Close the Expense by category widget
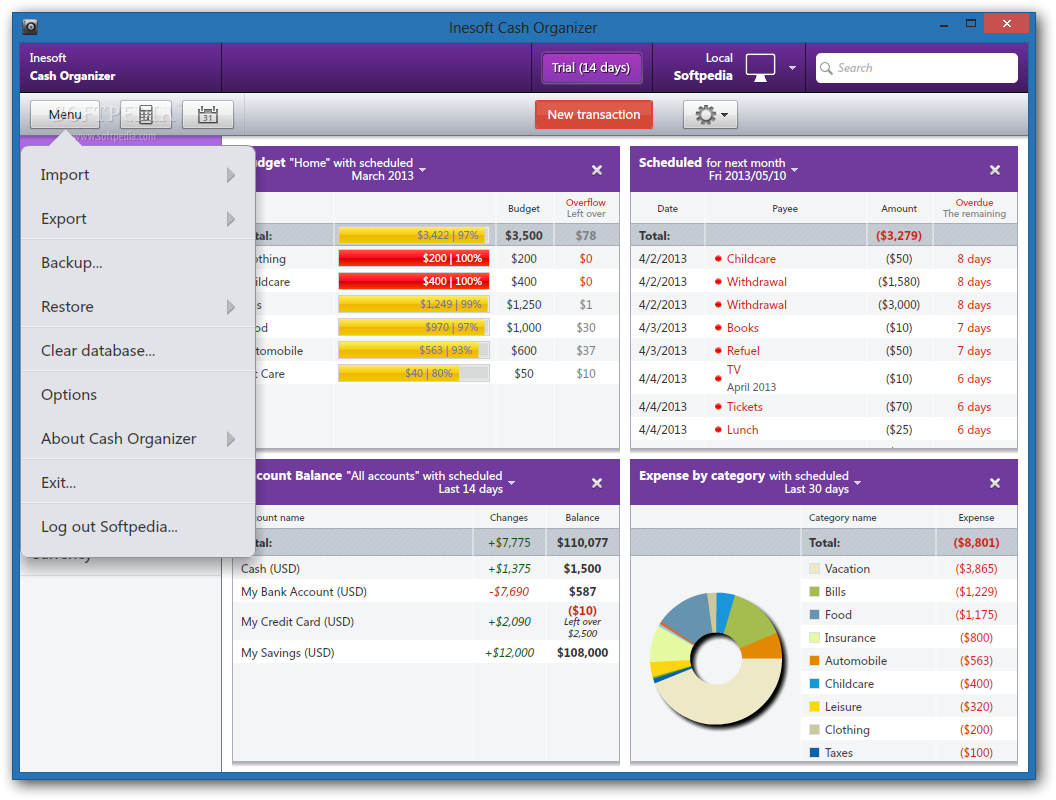The height and width of the screenshot is (800, 1056). (x=995, y=483)
